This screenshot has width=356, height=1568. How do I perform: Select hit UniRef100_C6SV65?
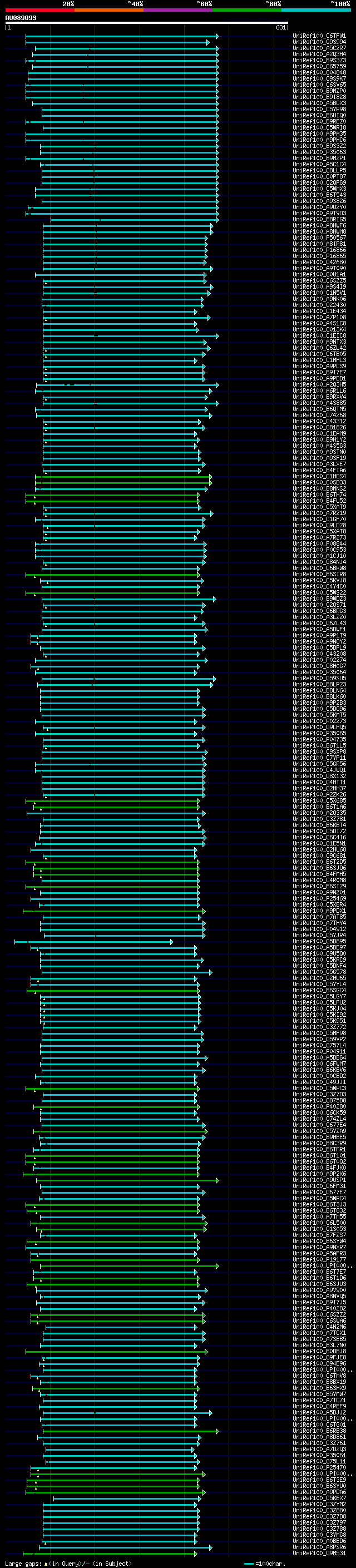[319, 85]
